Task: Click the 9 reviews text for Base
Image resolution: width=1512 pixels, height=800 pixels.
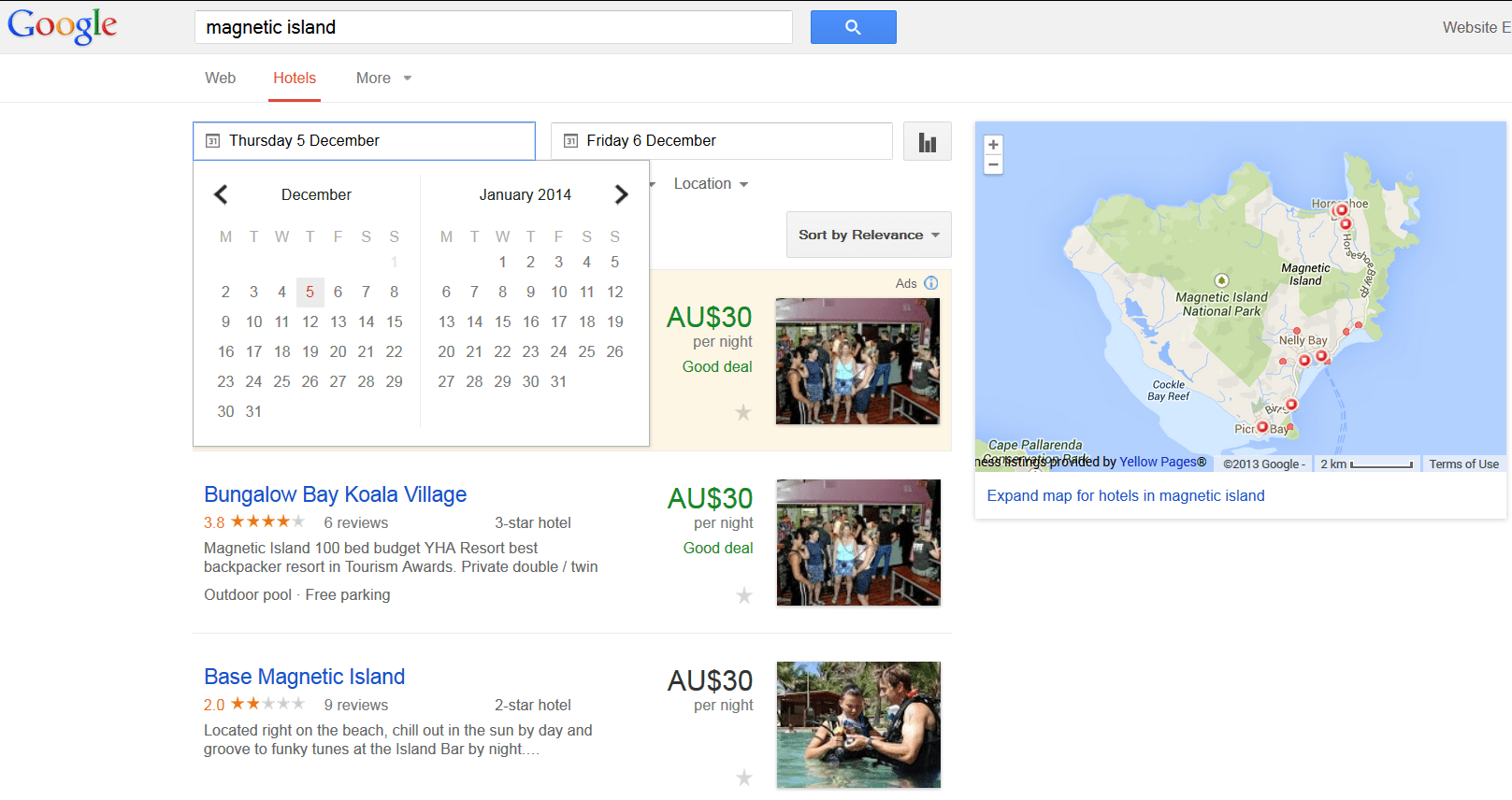Action: coord(355,705)
